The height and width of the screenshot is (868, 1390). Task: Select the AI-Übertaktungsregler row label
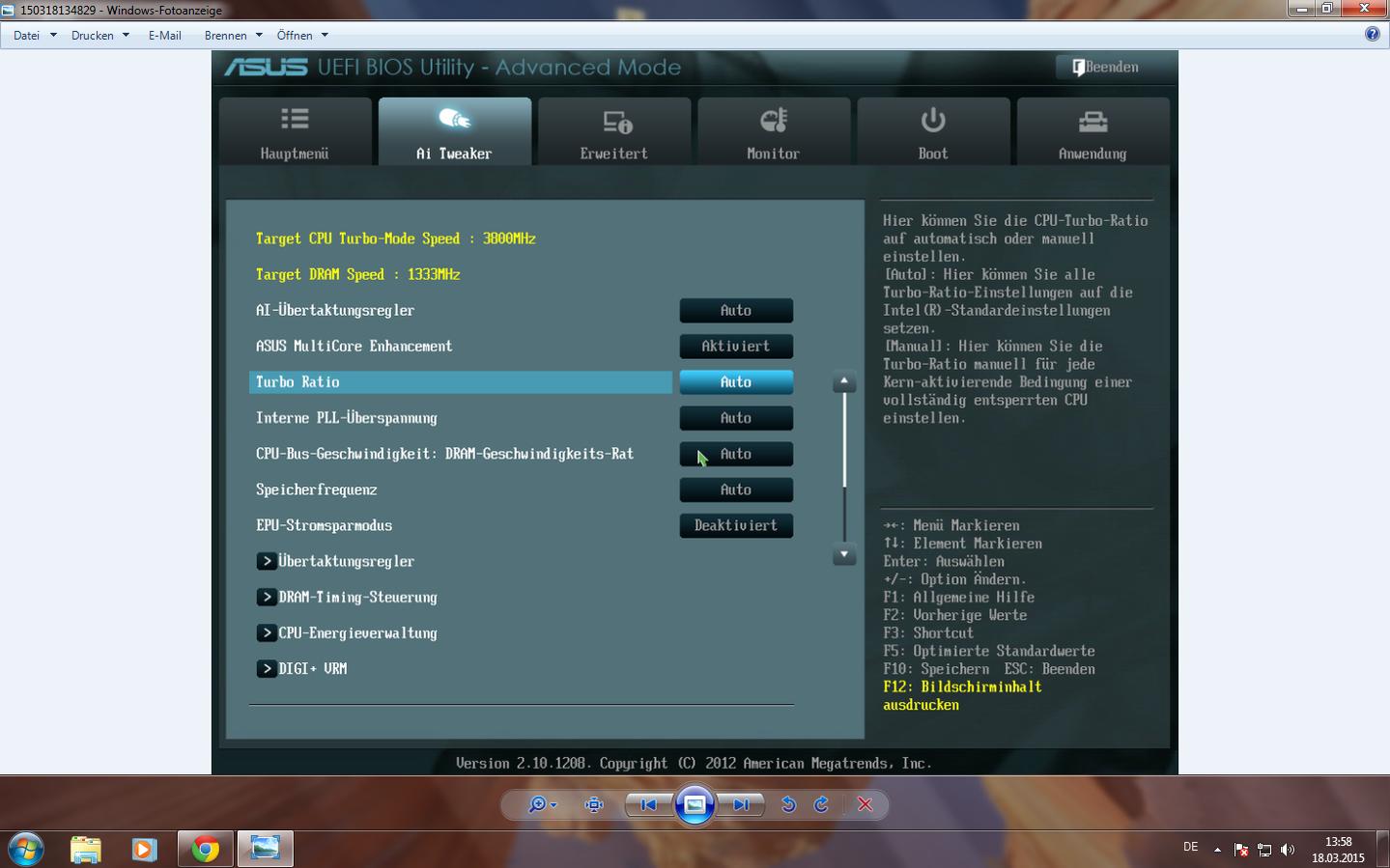[335, 311]
